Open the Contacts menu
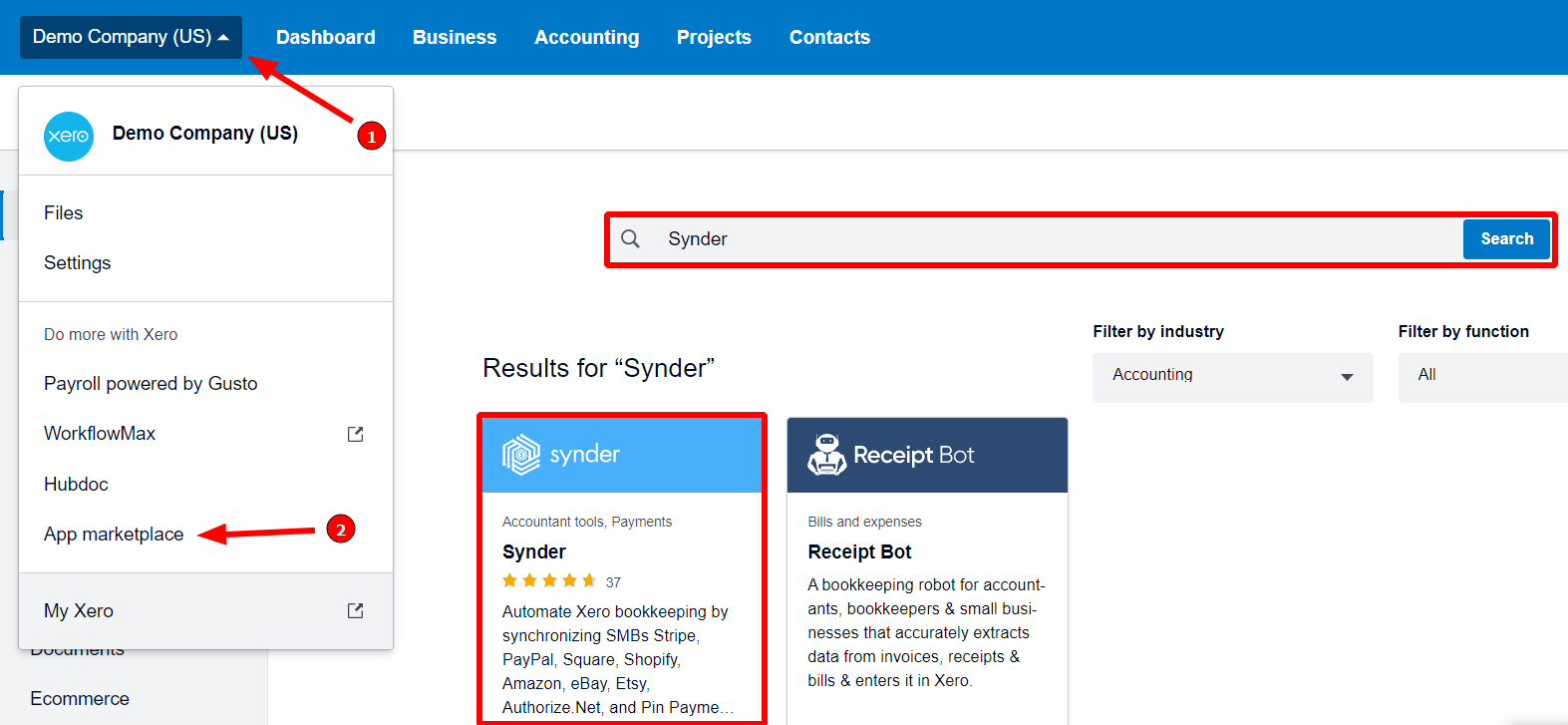This screenshot has height=725, width=1568. pos(829,37)
